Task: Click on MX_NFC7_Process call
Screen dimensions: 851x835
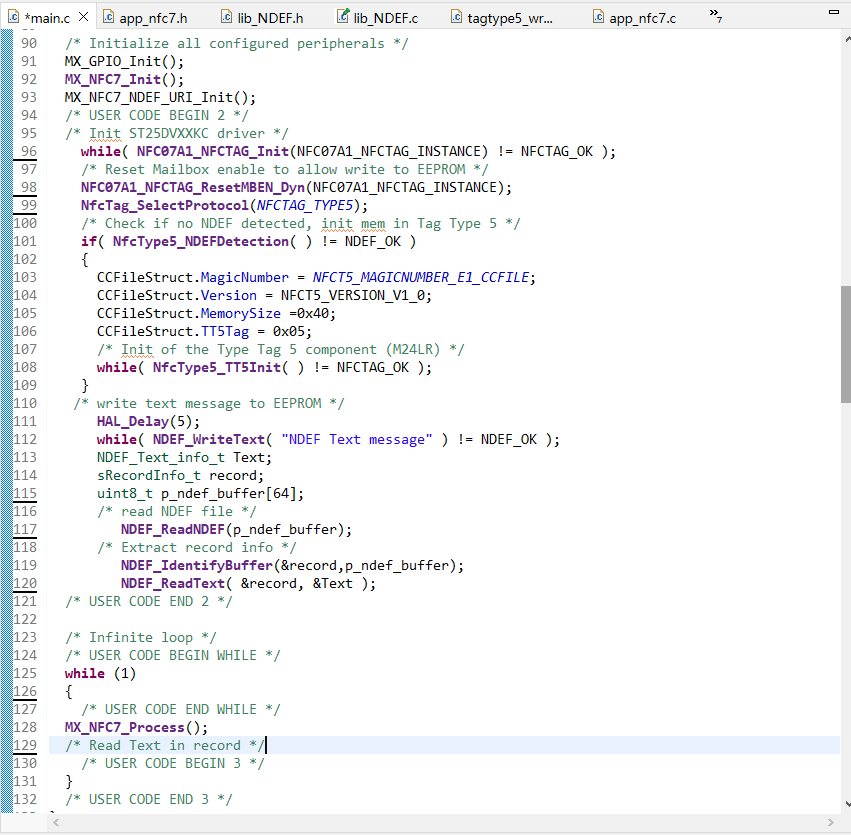Action: [x=124, y=728]
